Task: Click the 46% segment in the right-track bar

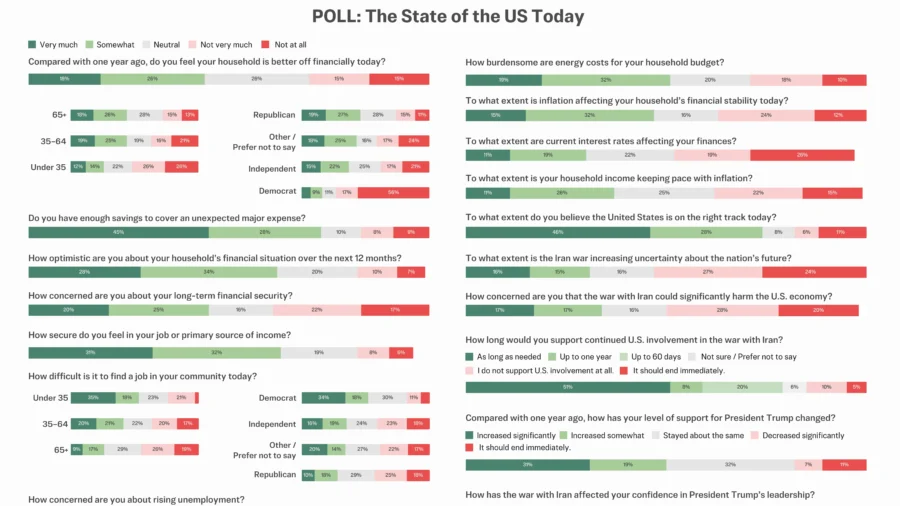Action: 557,232
